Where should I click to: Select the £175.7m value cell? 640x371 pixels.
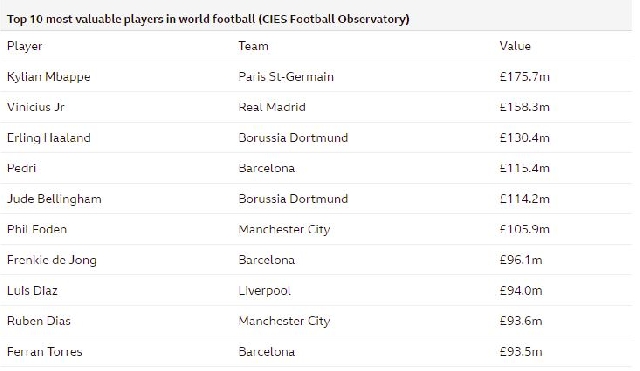(x=524, y=77)
